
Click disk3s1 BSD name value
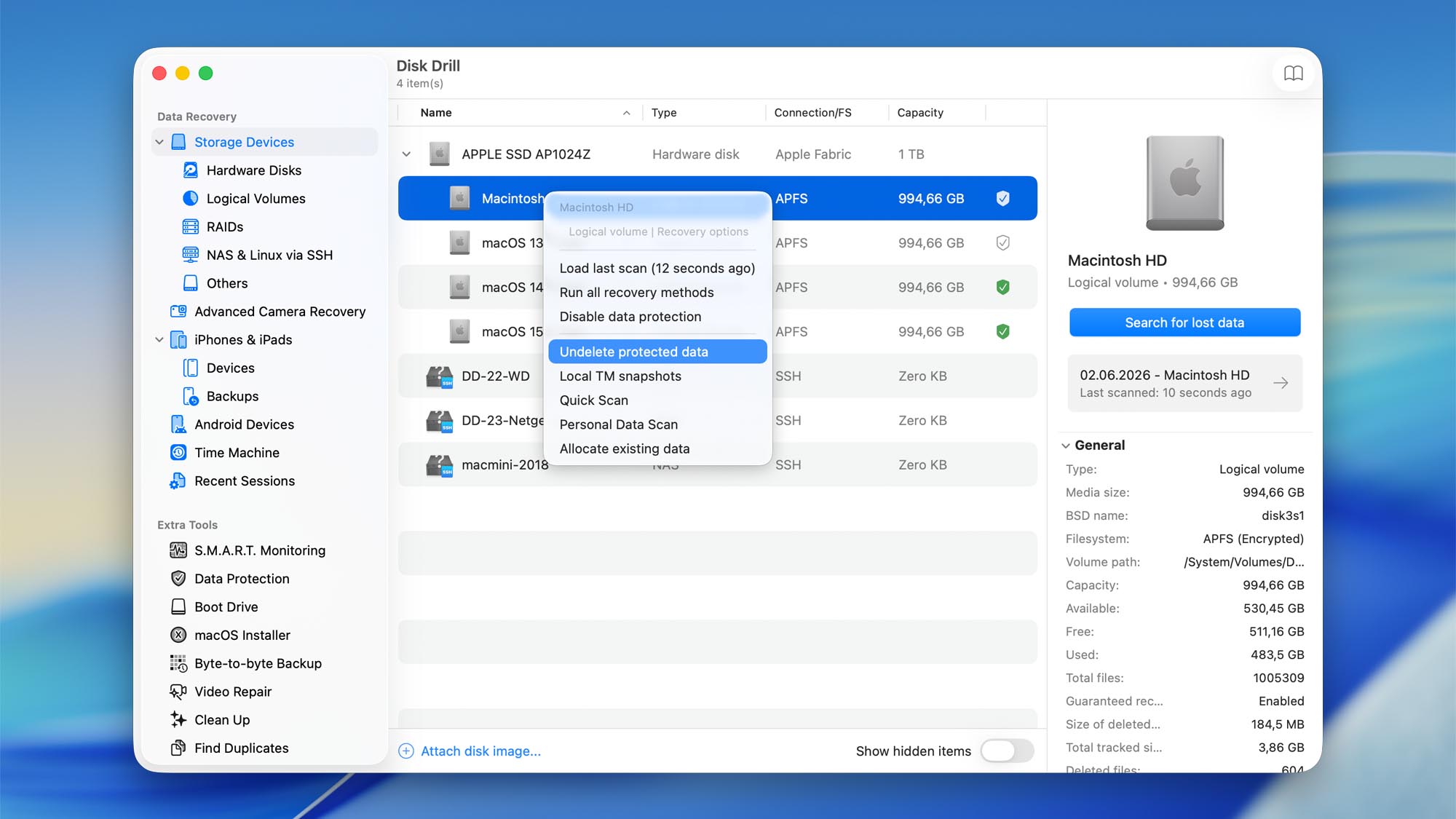pos(1282,515)
